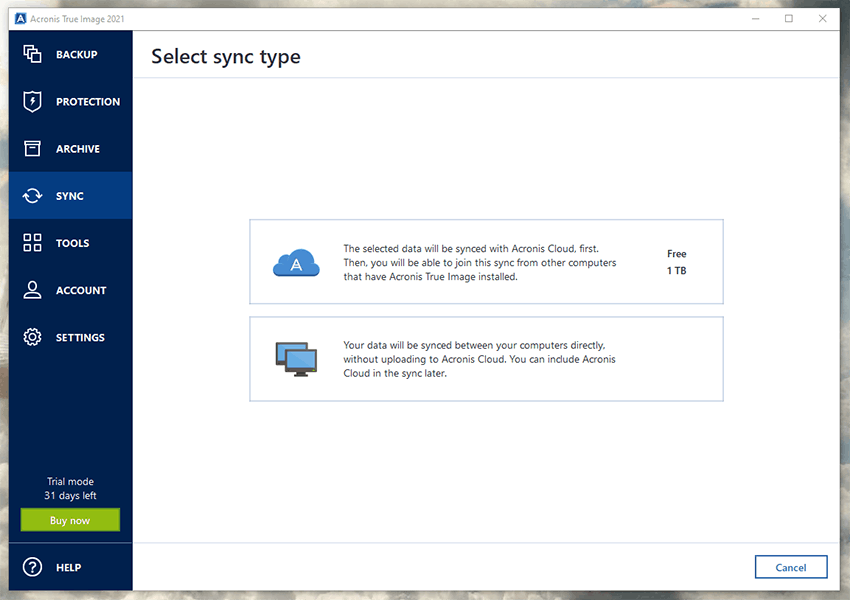Click the Free 1 TB label
Image resolution: width=850 pixels, height=600 pixels.
coord(677,262)
